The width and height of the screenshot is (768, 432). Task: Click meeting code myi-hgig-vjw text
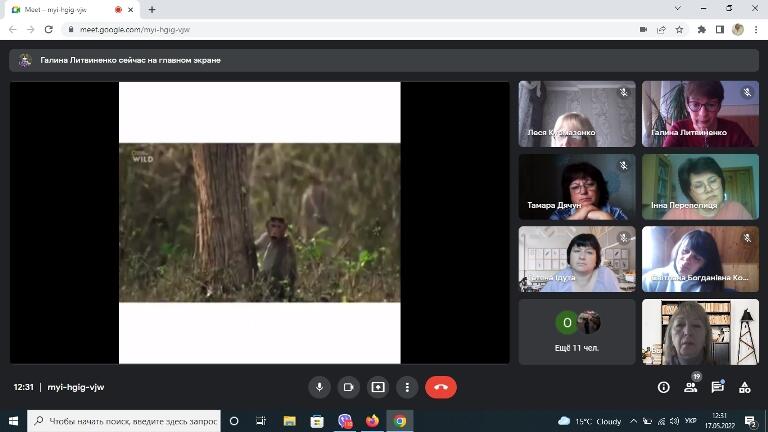pyautogui.click(x=75, y=387)
